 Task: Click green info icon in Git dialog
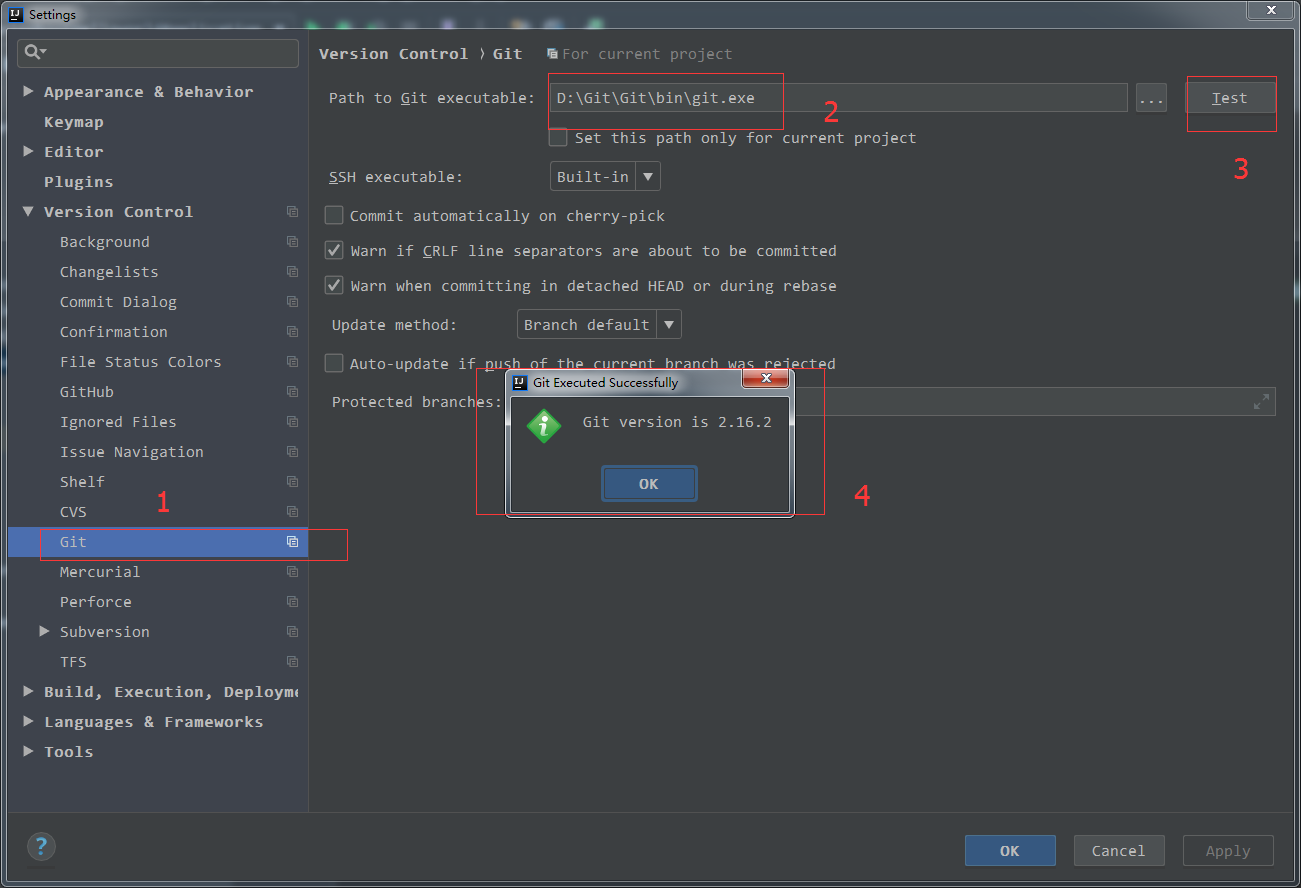tap(544, 427)
